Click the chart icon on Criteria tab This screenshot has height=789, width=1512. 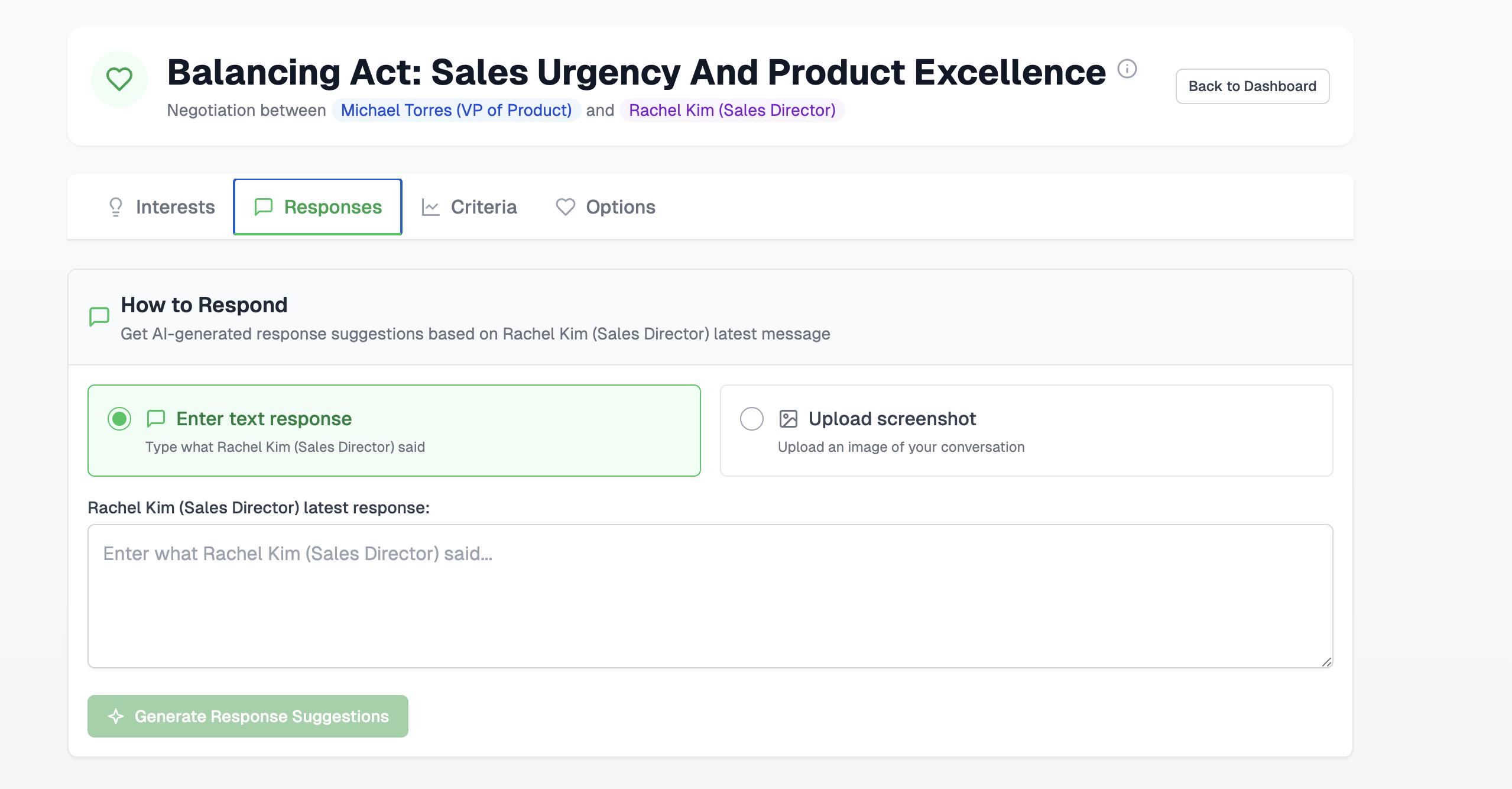tap(430, 207)
